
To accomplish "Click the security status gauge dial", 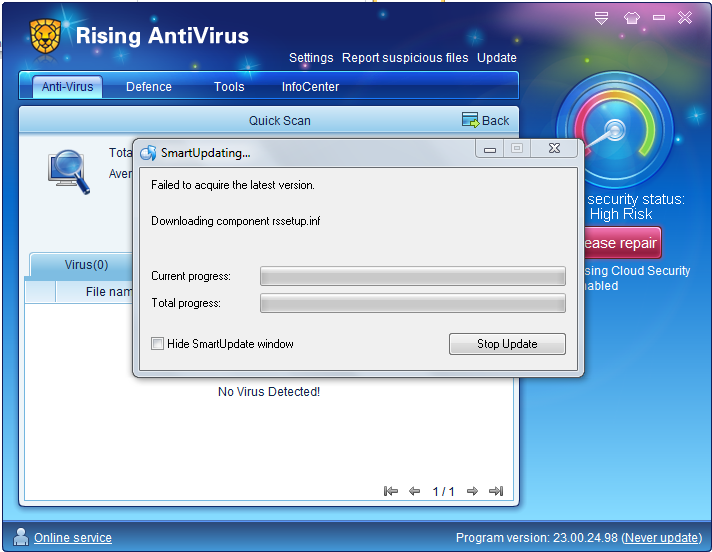I will (615, 130).
